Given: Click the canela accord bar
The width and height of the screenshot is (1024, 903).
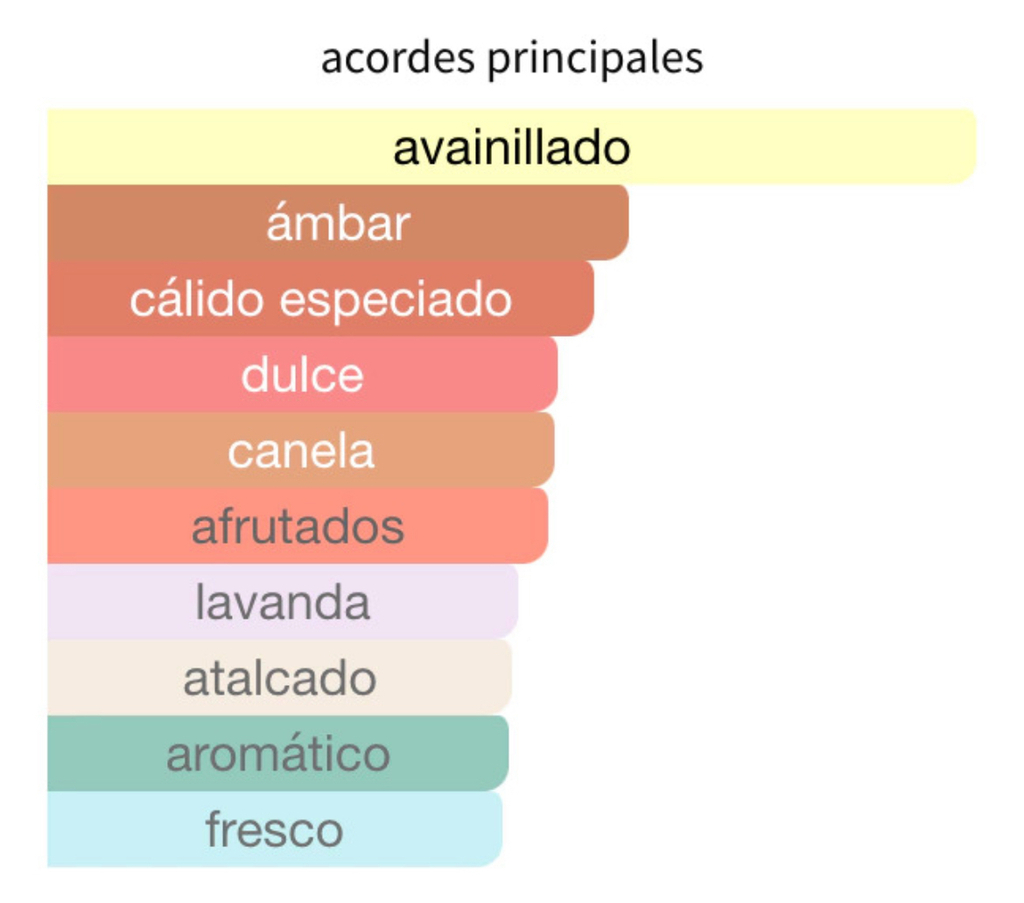Looking at the screenshot, I should coord(301,450).
